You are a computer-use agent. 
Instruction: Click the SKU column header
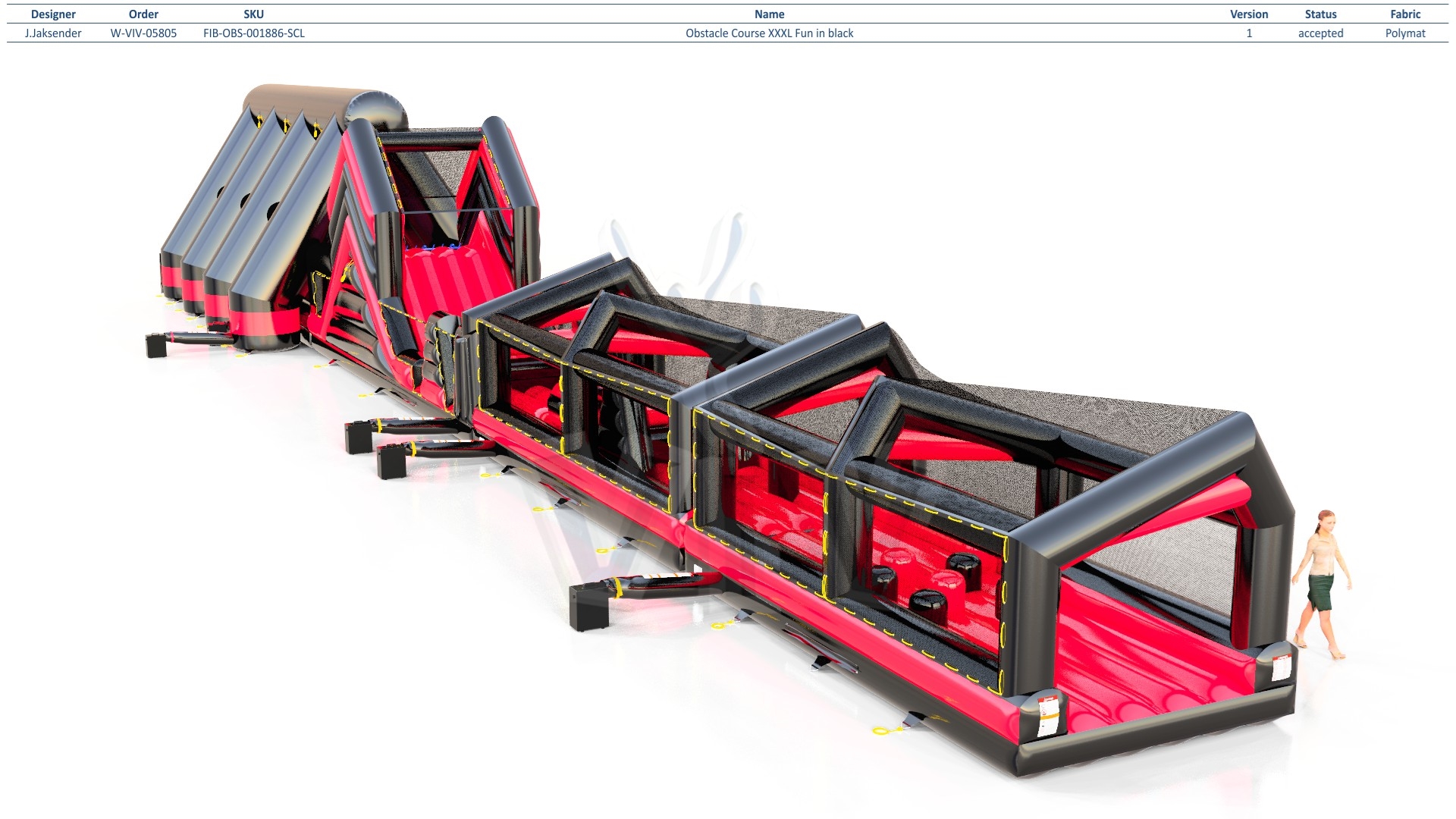click(254, 14)
